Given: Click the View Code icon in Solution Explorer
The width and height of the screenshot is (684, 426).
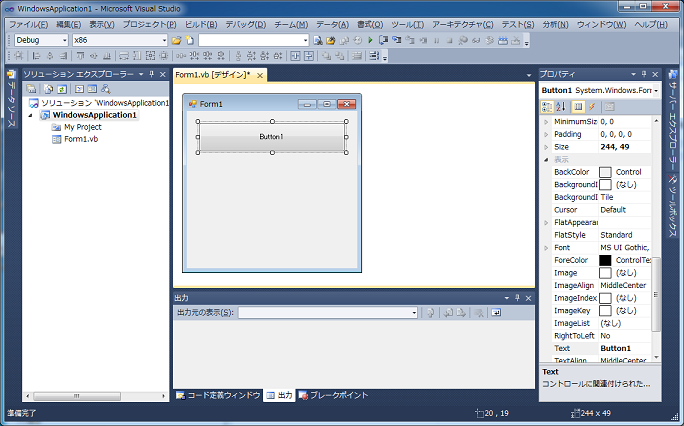Looking at the screenshot, I should pos(79,89).
